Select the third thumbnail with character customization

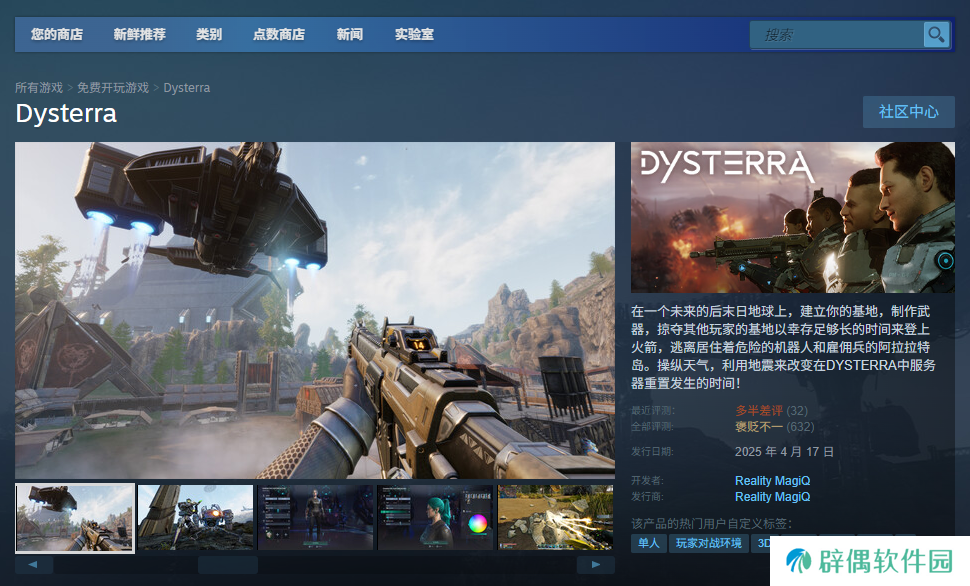[315, 518]
